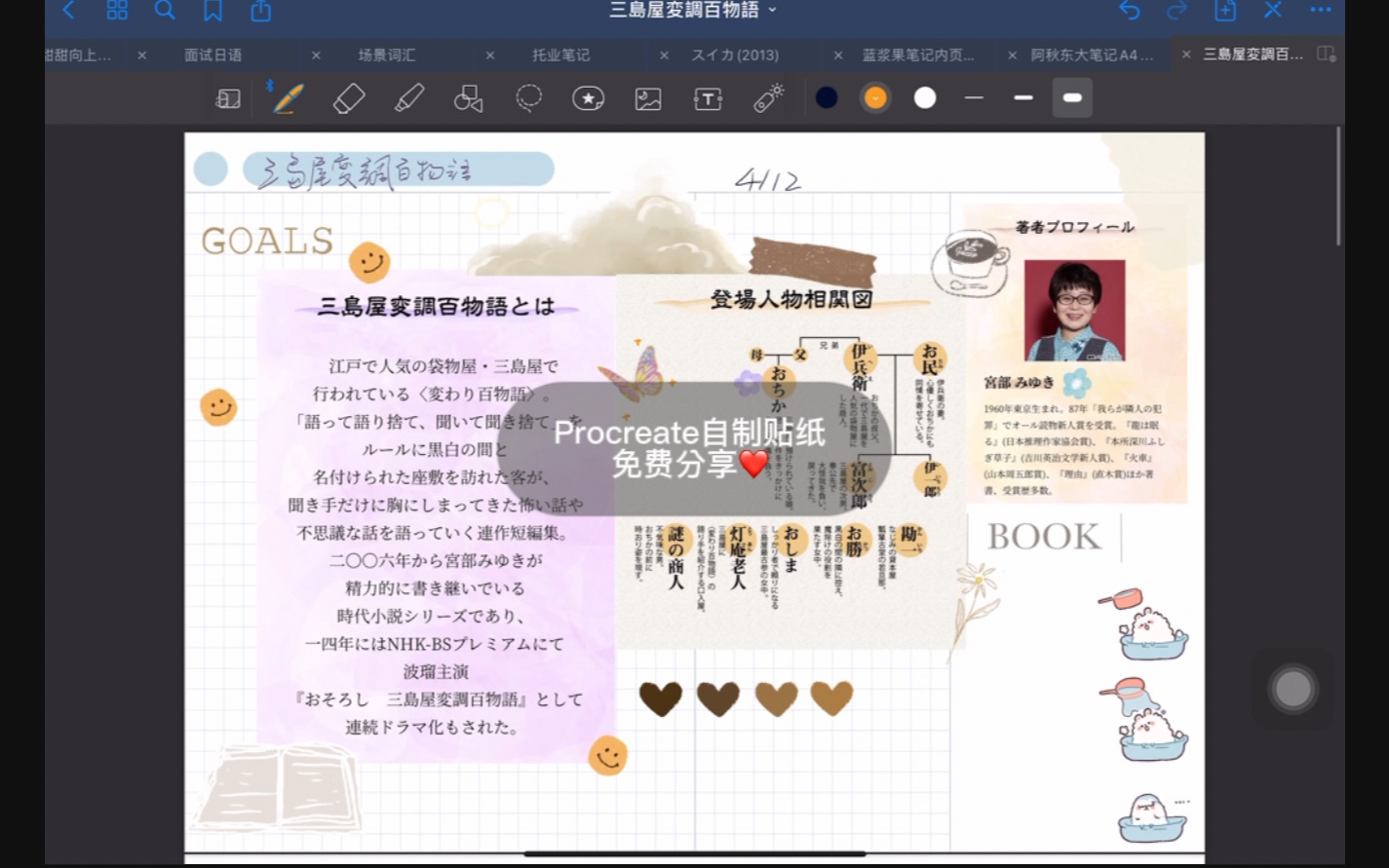Undo the last stroke
This screenshot has height=868, width=1389.
(1130, 11)
